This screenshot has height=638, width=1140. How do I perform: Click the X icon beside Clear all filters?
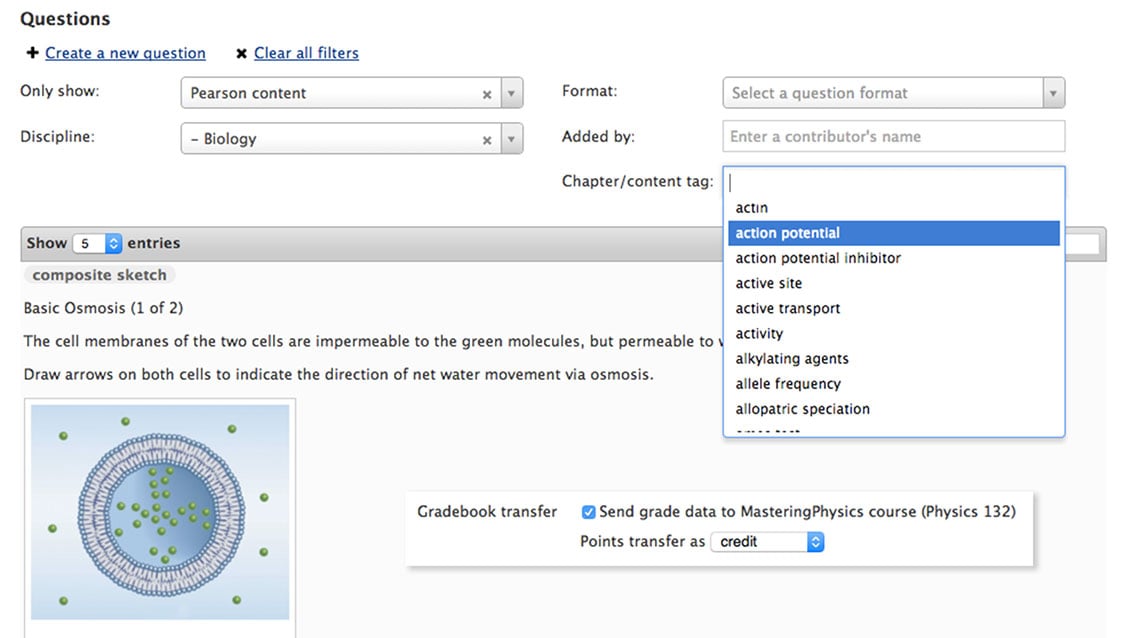[x=241, y=53]
